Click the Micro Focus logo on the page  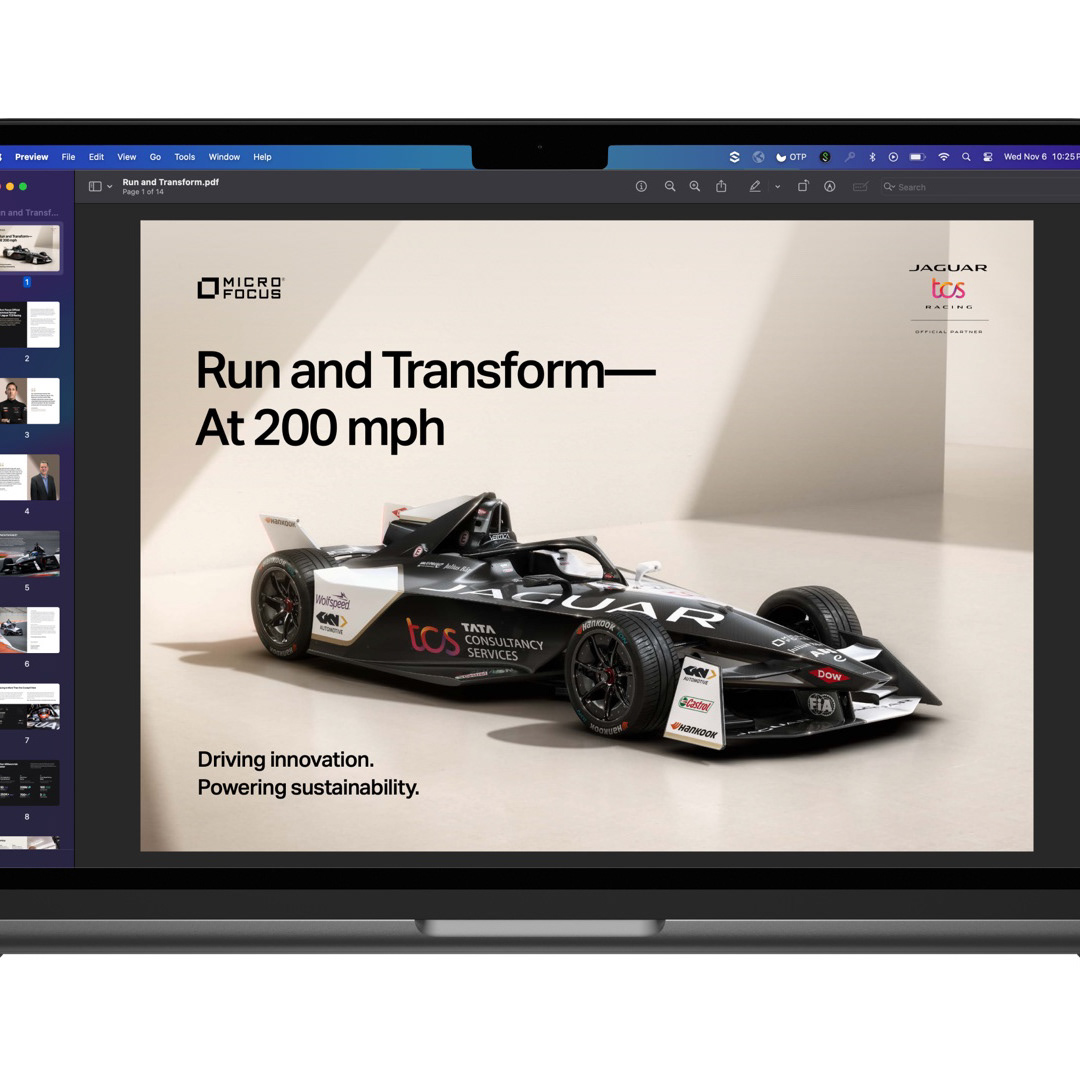click(x=240, y=288)
